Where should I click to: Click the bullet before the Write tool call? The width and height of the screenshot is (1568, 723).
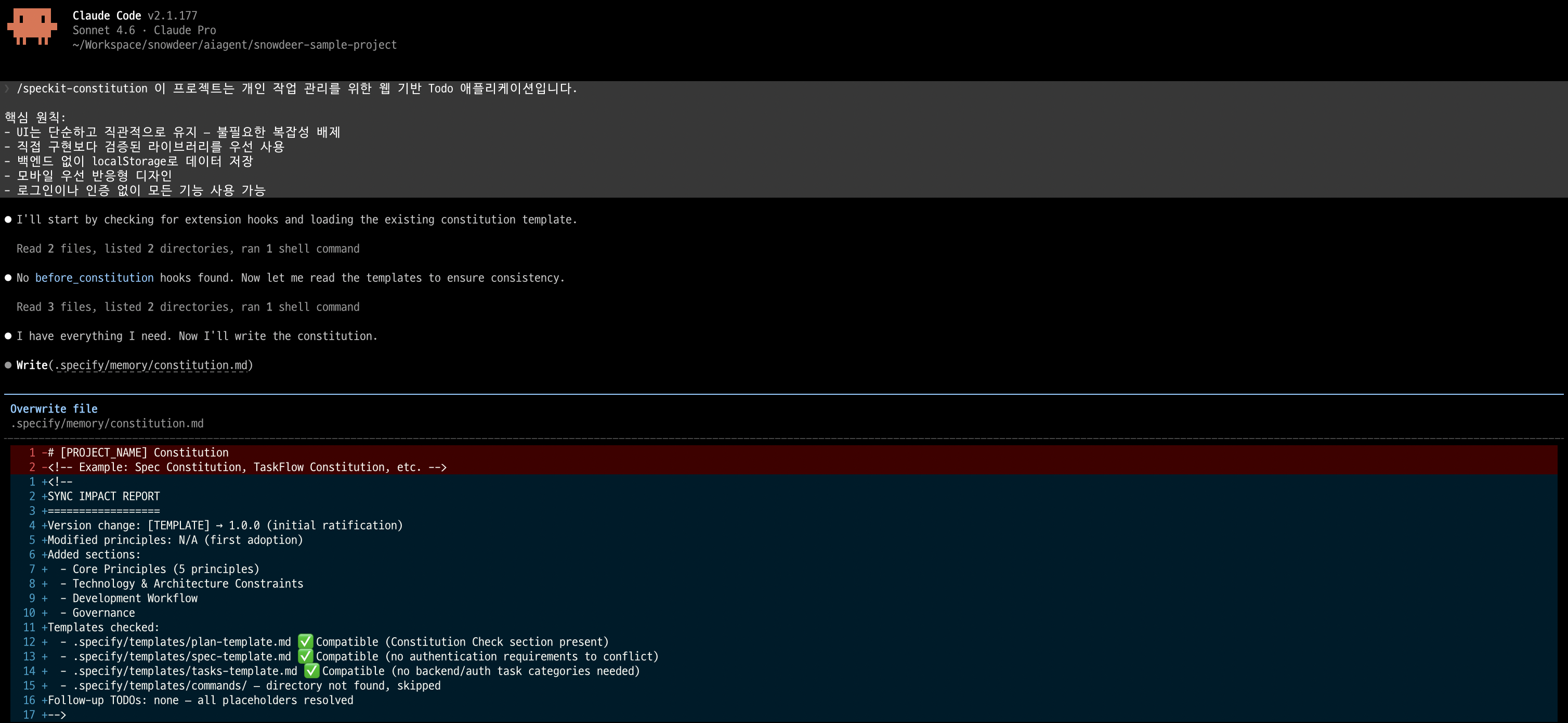point(8,366)
